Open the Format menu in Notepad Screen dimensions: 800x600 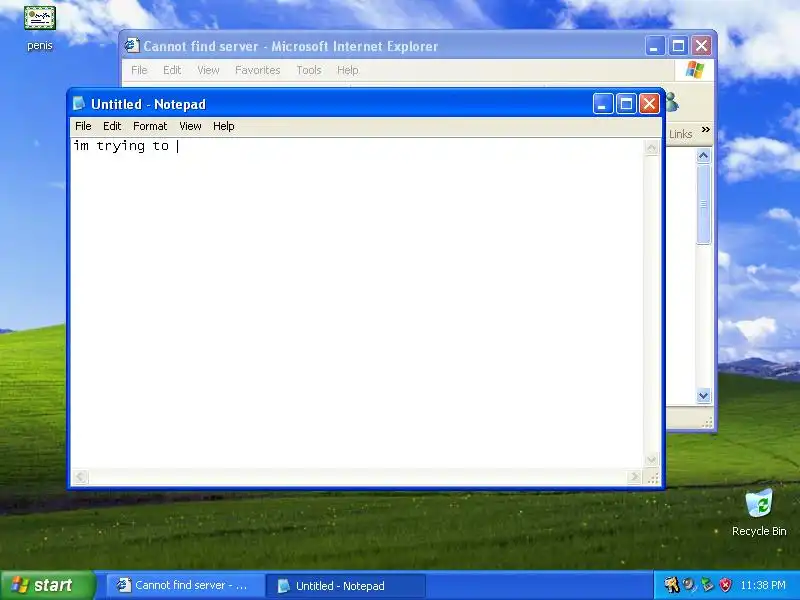[150, 126]
